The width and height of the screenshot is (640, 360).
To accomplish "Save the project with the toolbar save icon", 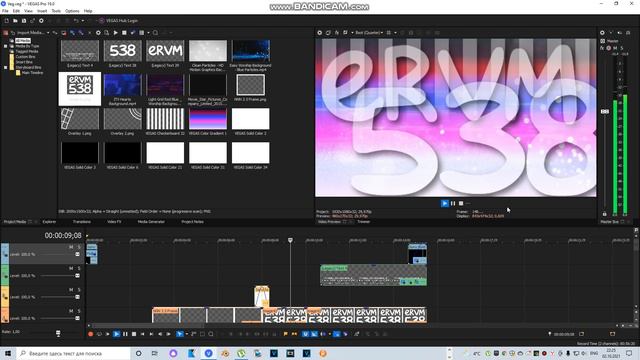I will pyautogui.click(x=24, y=20).
